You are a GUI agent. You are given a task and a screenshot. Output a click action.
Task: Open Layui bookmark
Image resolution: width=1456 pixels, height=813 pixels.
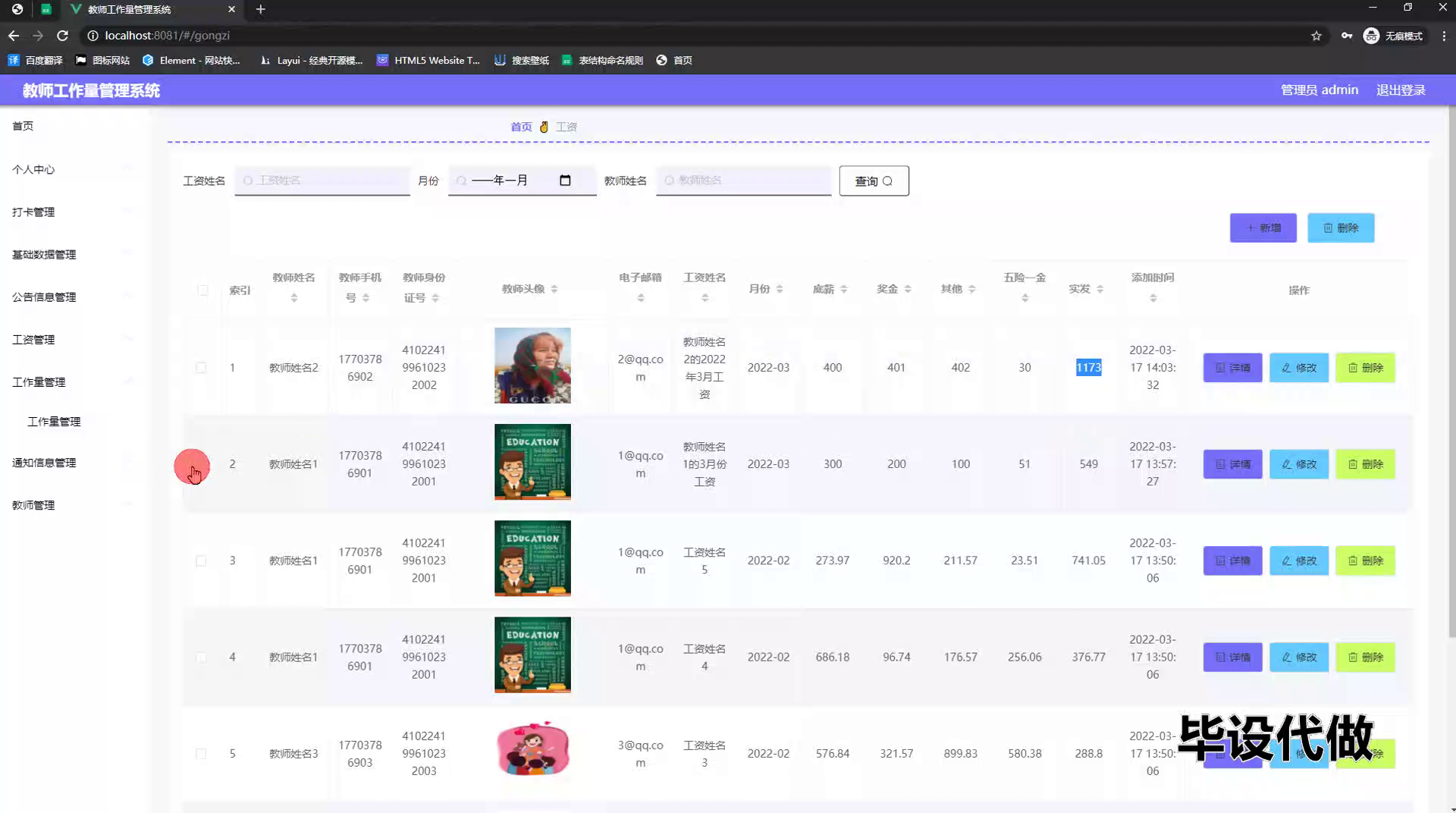[311, 60]
